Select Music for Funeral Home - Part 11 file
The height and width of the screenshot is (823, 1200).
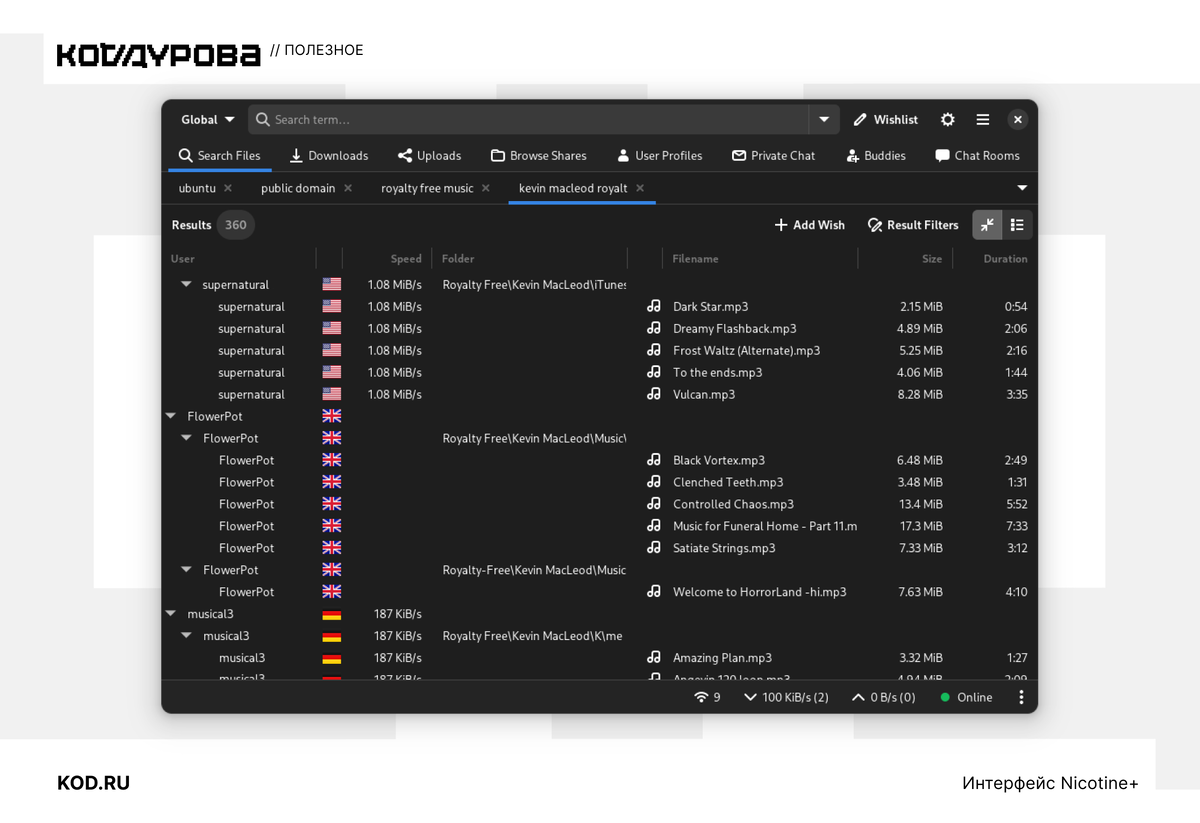765,526
